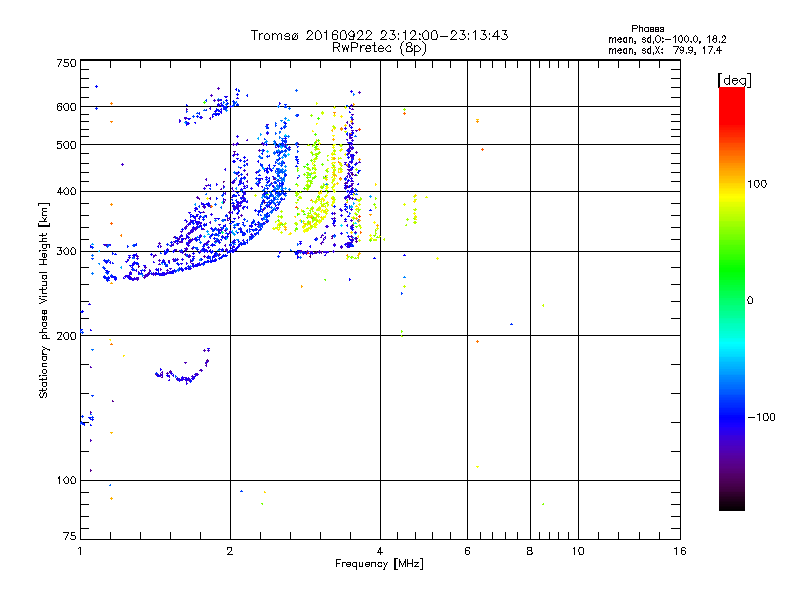Click the black bottom of the colorbar
800x600 pixels.
coord(731,505)
